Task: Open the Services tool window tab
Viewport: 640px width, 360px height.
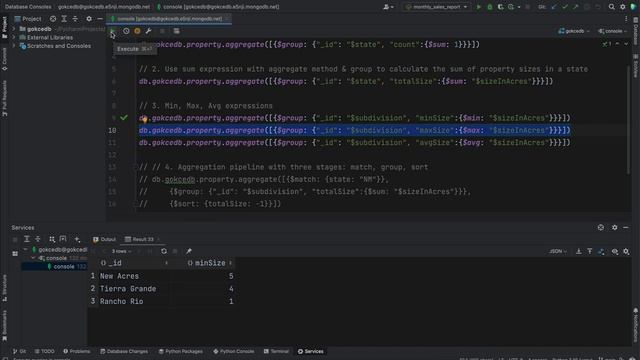Action: [311, 351]
